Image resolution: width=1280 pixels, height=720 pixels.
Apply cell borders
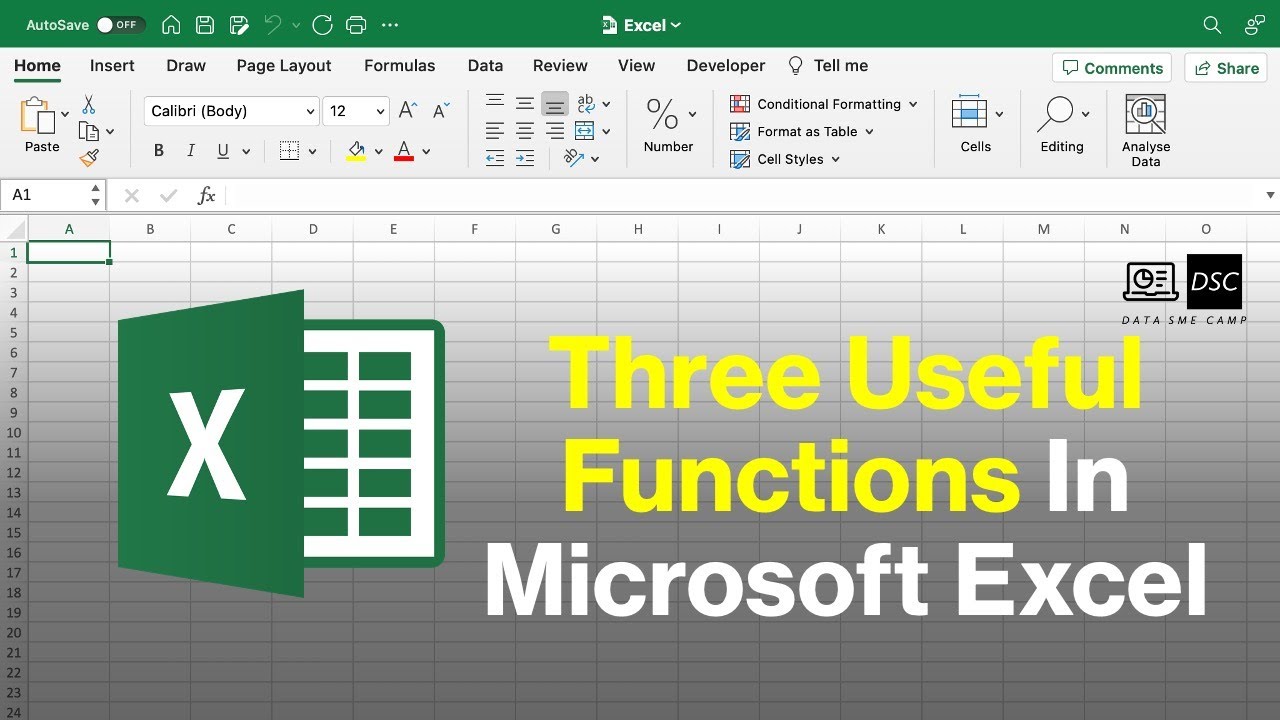click(x=290, y=151)
